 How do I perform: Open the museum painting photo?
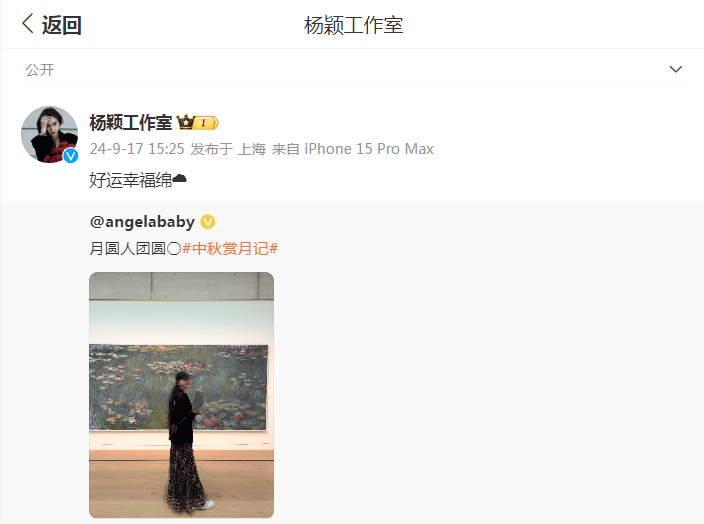point(181,395)
